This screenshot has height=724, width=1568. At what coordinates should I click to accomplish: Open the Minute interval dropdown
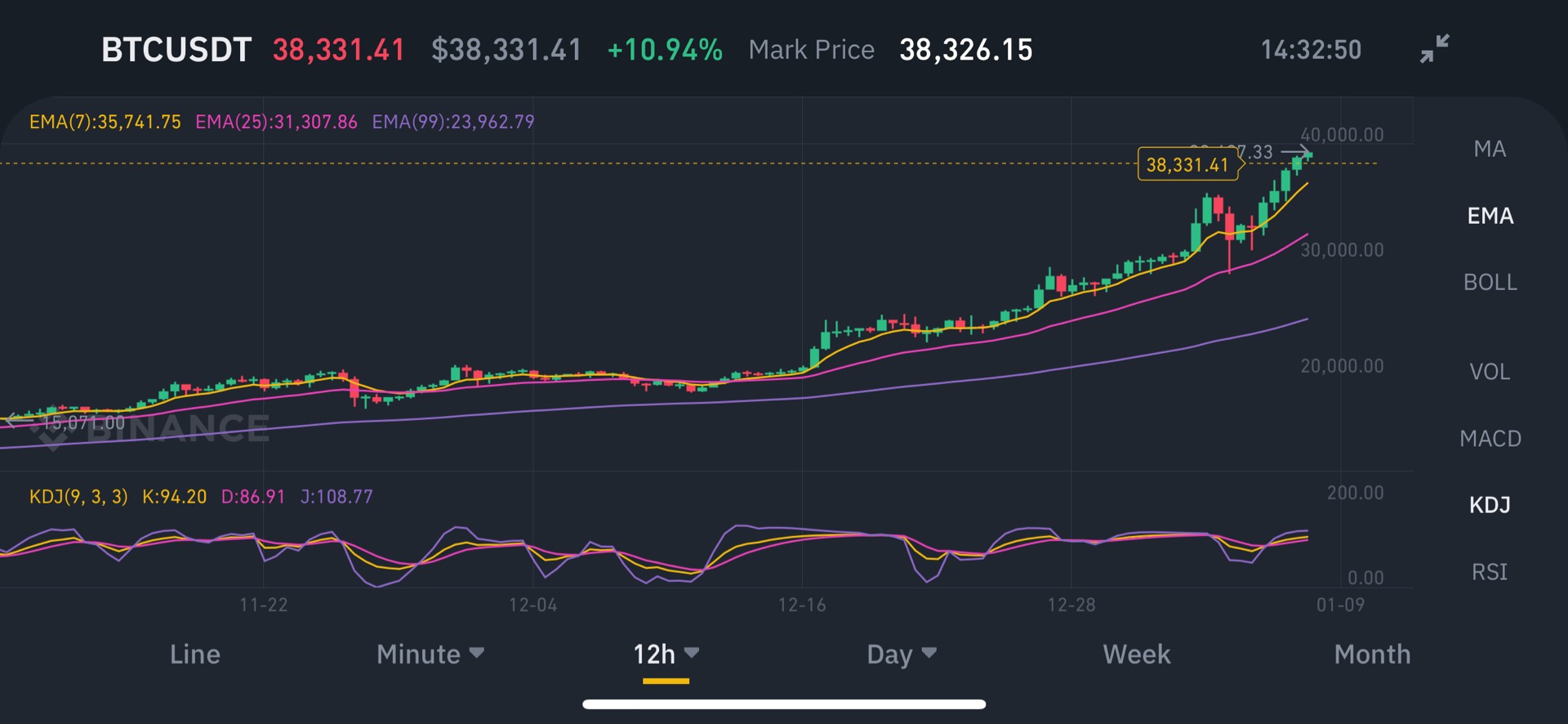pyautogui.click(x=430, y=654)
